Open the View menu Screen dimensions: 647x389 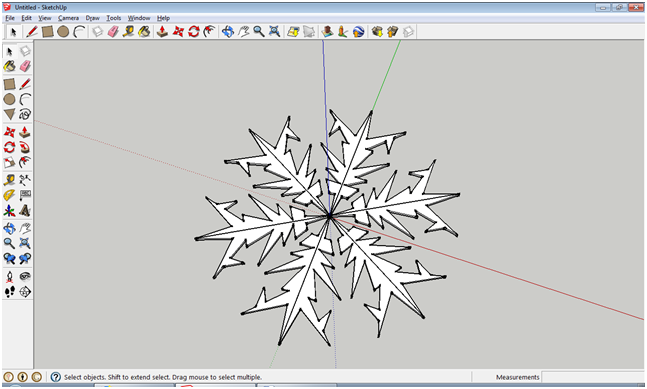[45, 18]
